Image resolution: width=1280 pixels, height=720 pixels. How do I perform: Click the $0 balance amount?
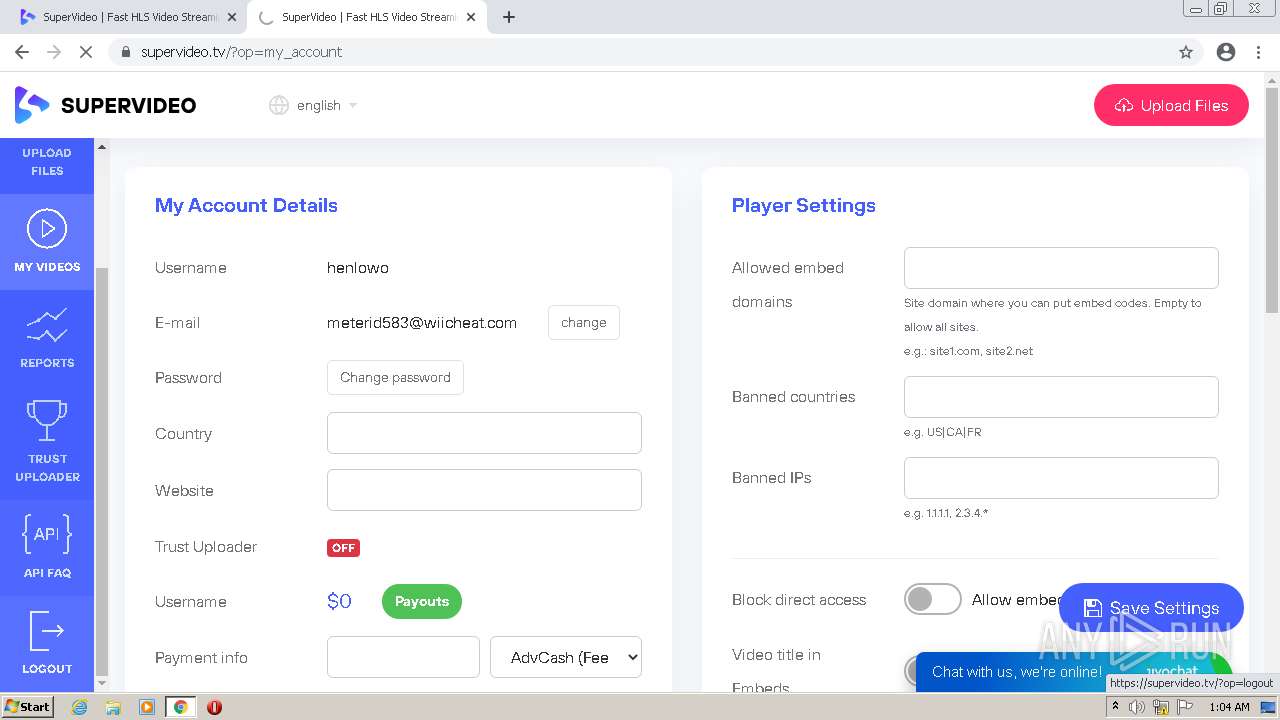[340, 601]
